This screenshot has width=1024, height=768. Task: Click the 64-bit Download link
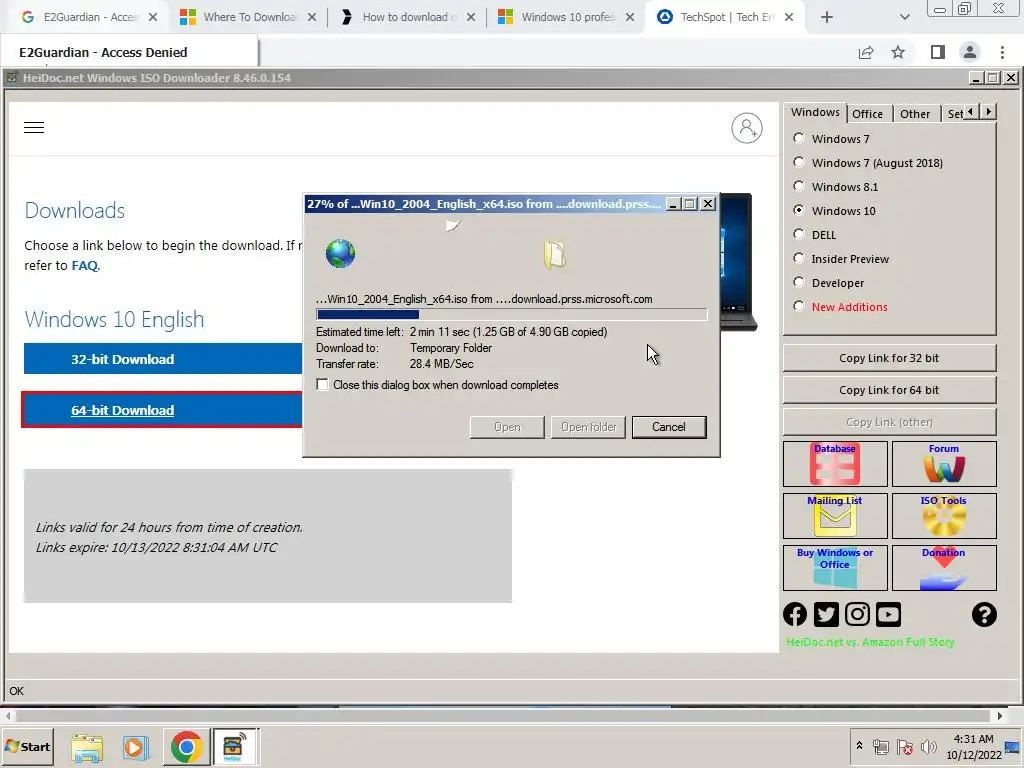pyautogui.click(x=122, y=410)
